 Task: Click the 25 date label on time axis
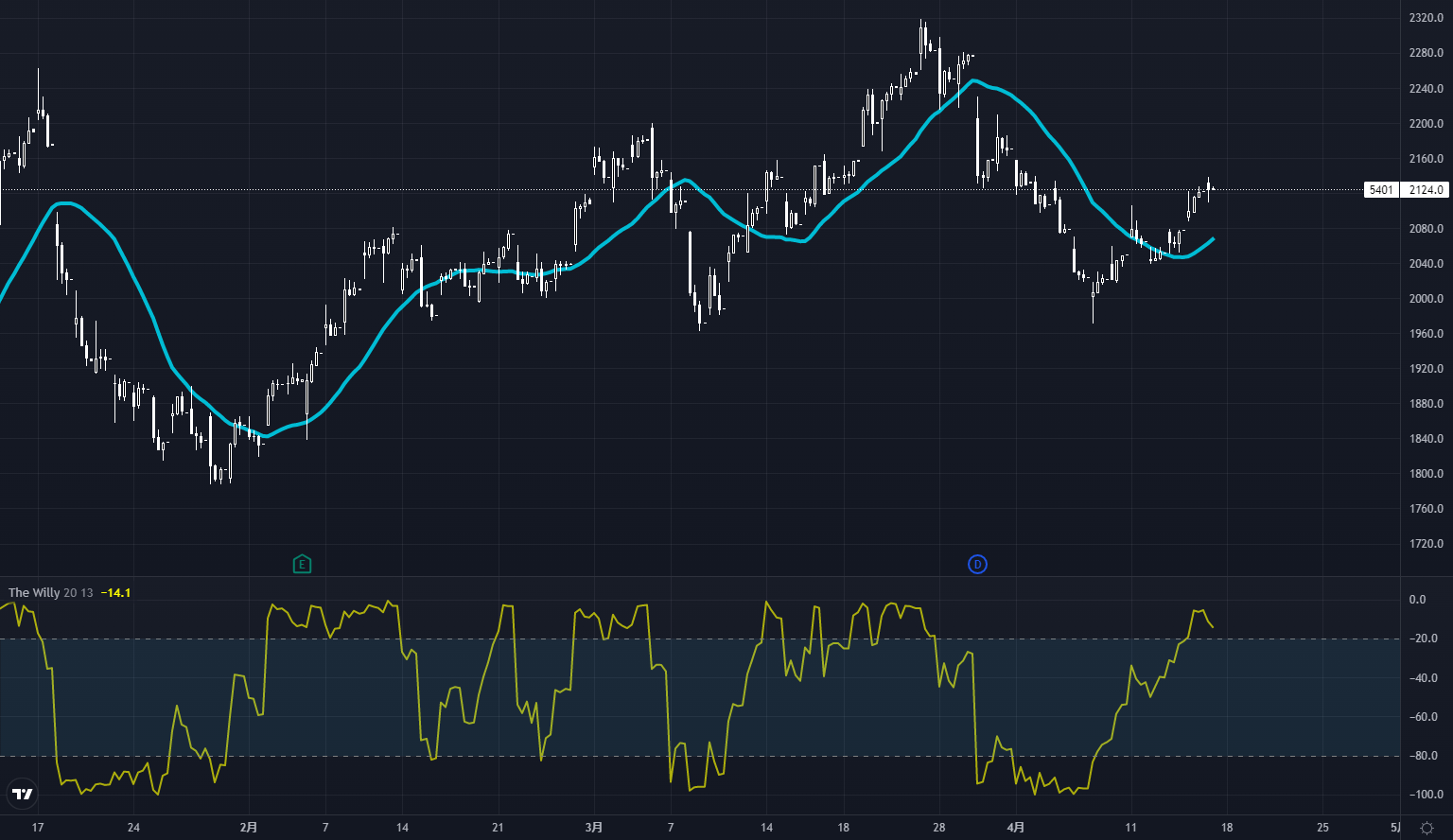point(1322,828)
